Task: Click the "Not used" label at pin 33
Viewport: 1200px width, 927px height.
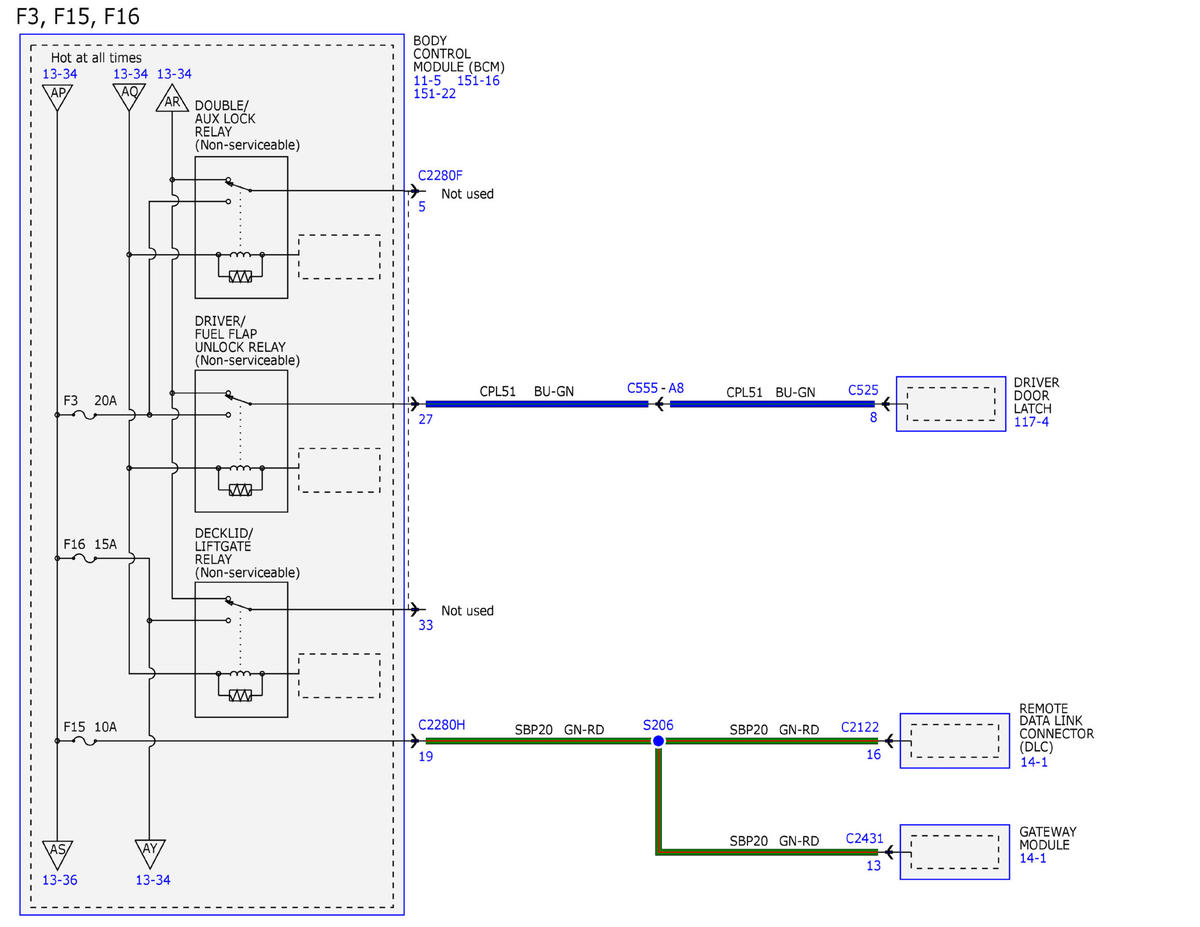Action: point(468,611)
